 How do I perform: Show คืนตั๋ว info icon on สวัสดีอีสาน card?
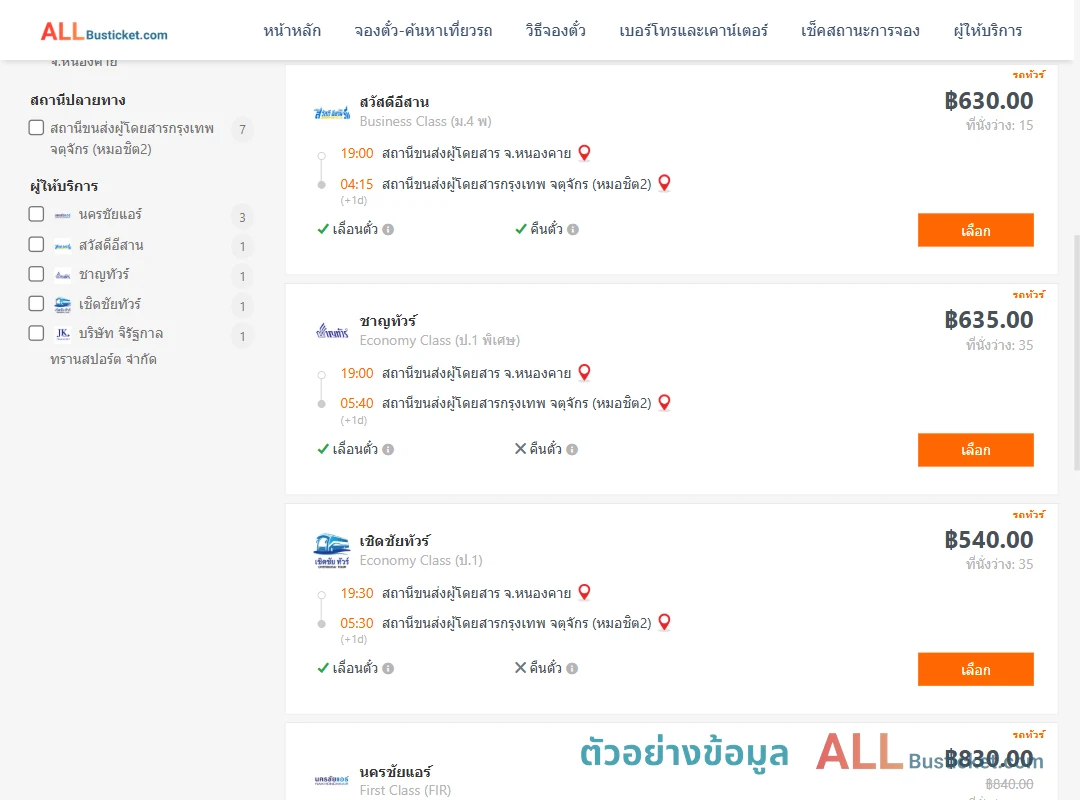point(573,229)
